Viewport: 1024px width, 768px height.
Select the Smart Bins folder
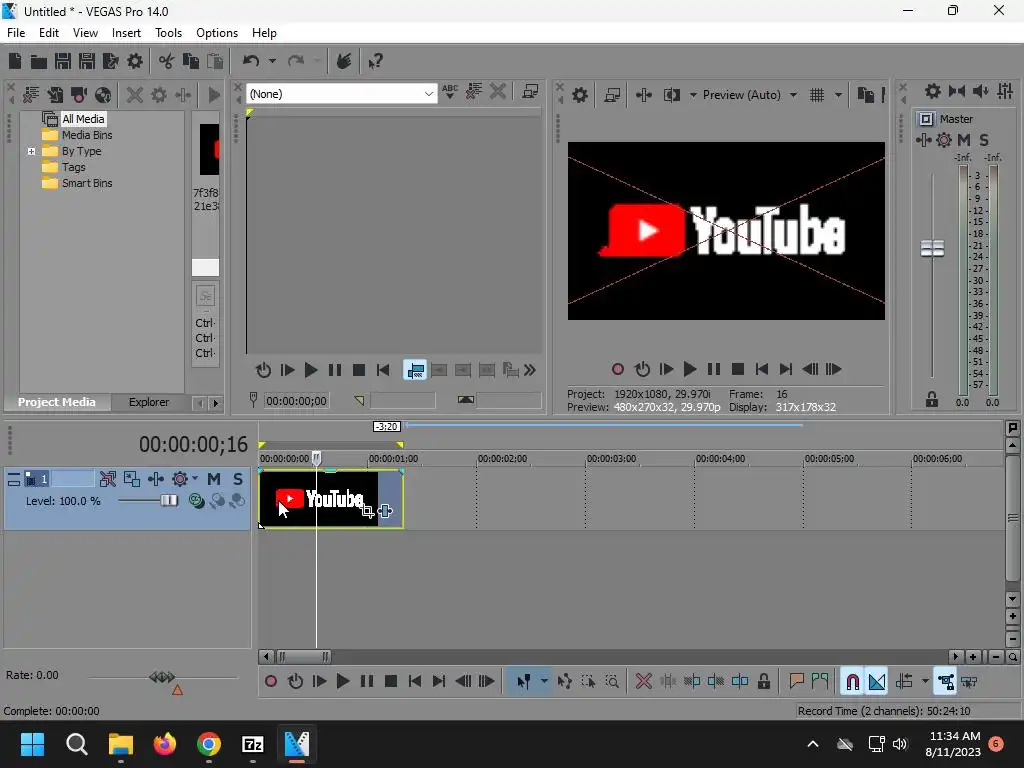tap(87, 184)
